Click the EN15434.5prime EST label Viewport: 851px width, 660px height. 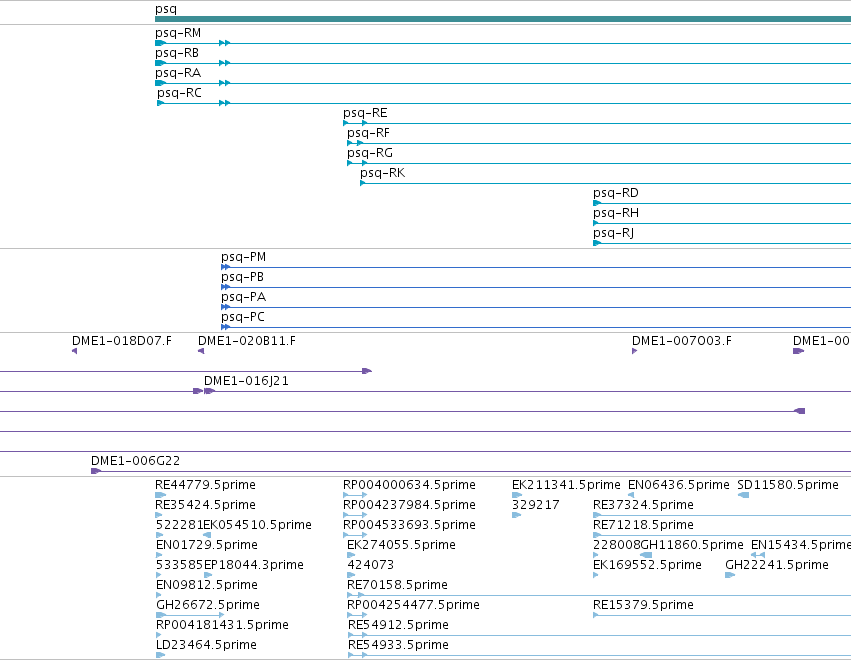click(801, 545)
